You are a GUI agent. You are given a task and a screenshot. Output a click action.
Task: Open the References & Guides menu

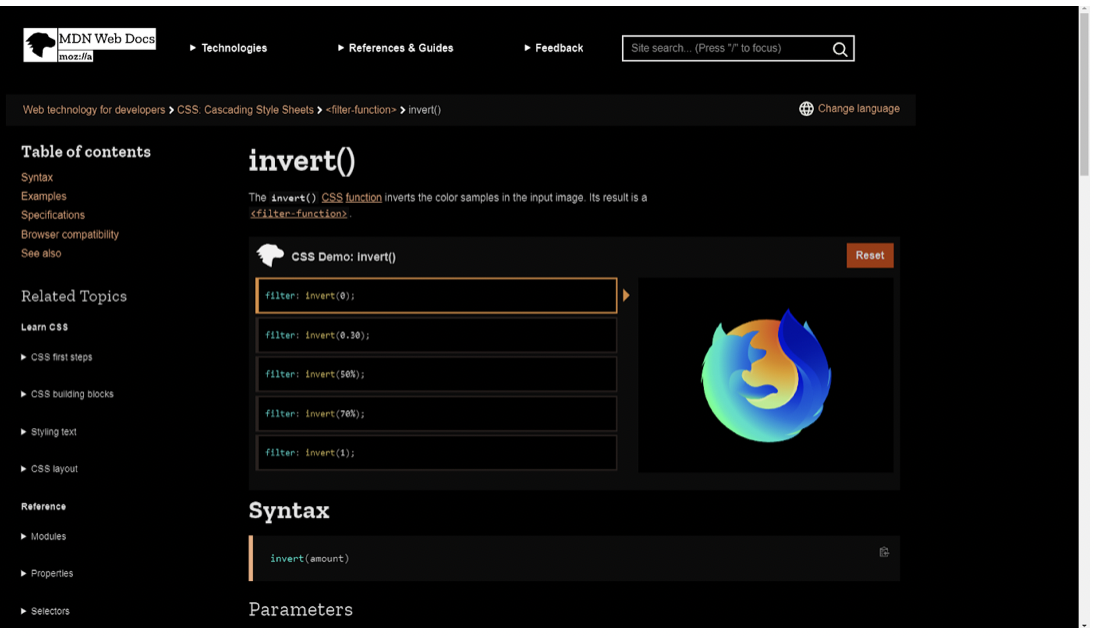coord(396,48)
